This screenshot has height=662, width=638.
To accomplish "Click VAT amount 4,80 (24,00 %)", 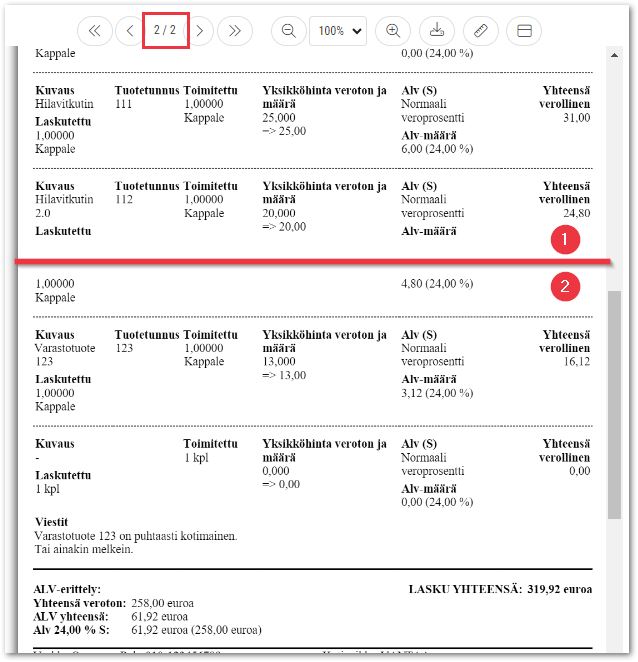I will click(x=437, y=284).
